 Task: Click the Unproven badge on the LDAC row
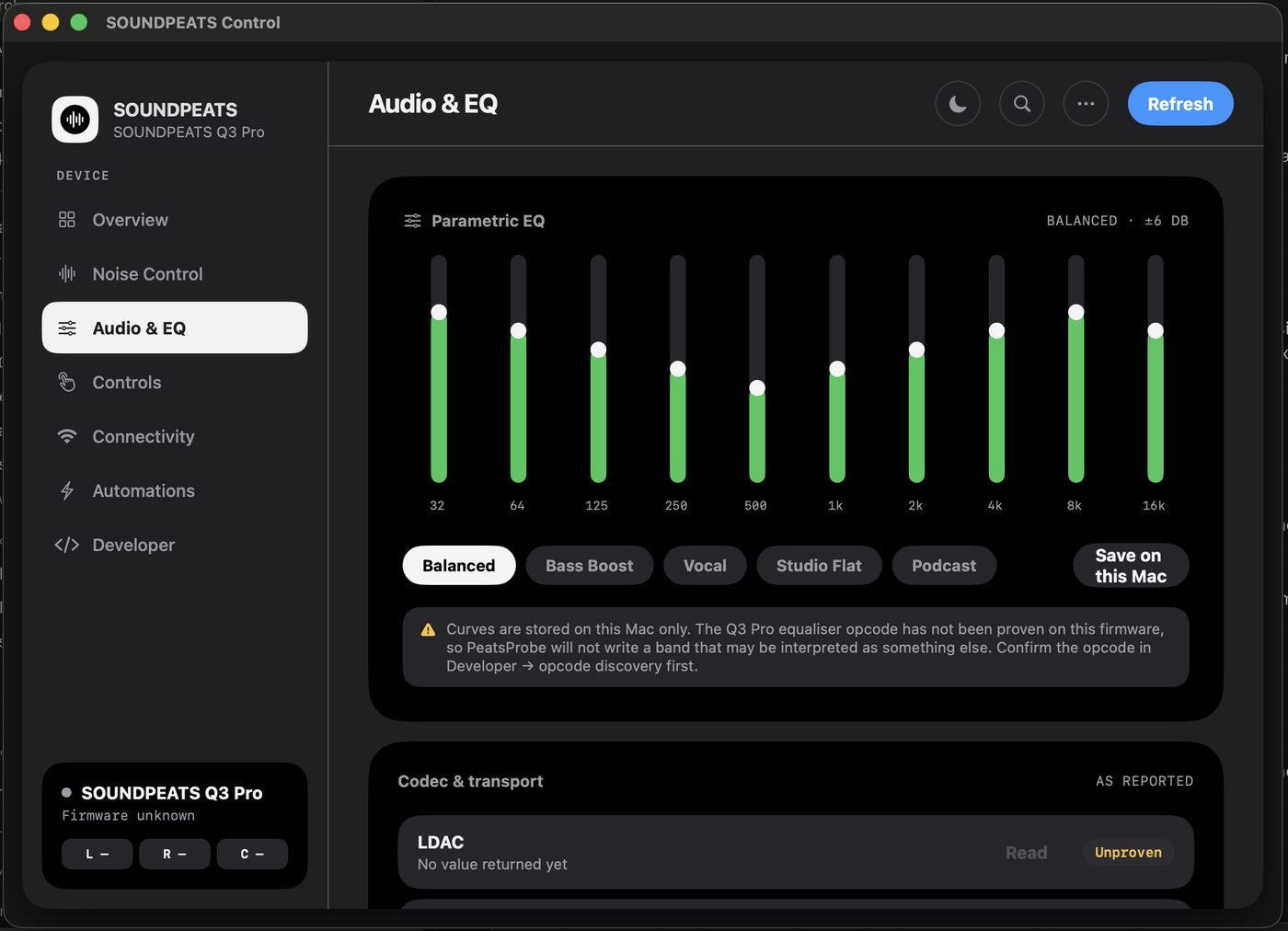click(1128, 853)
